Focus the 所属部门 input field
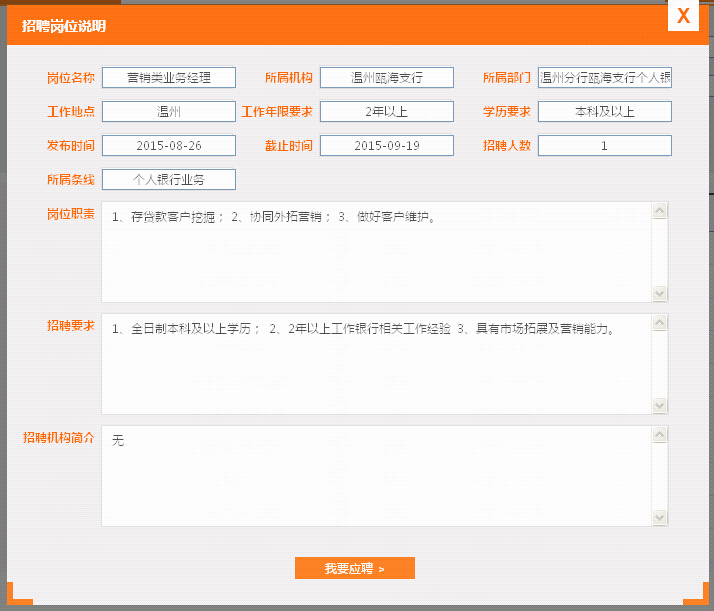The image size is (714, 611). 604,78
